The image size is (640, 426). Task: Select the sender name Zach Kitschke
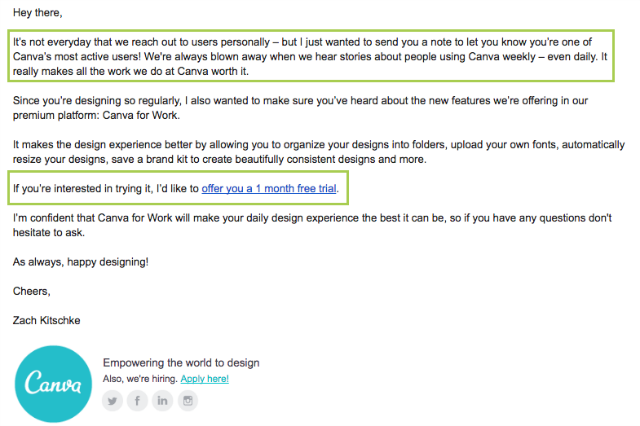click(47, 320)
